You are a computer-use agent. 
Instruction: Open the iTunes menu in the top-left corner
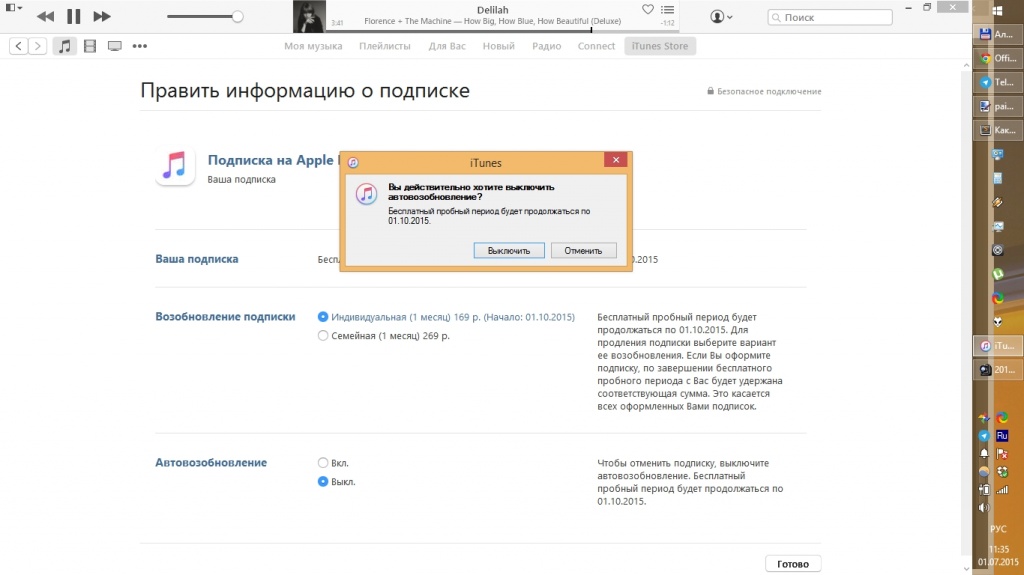tap(13, 8)
